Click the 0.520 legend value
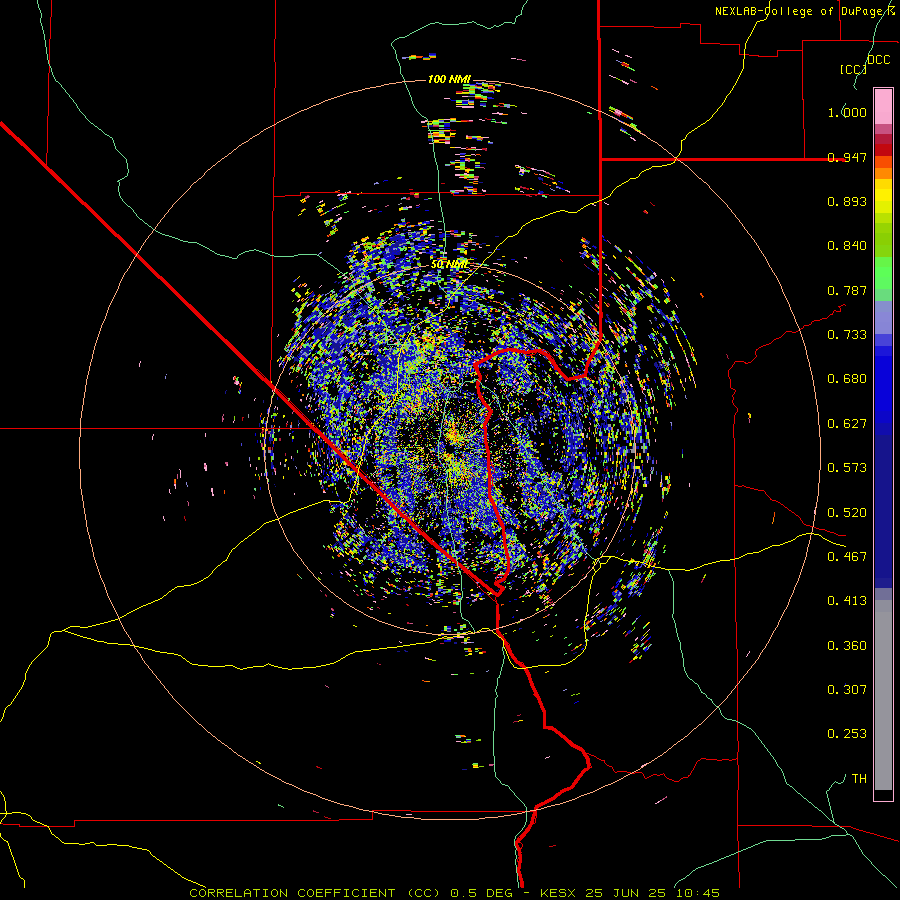The width and height of the screenshot is (900, 900). [847, 513]
